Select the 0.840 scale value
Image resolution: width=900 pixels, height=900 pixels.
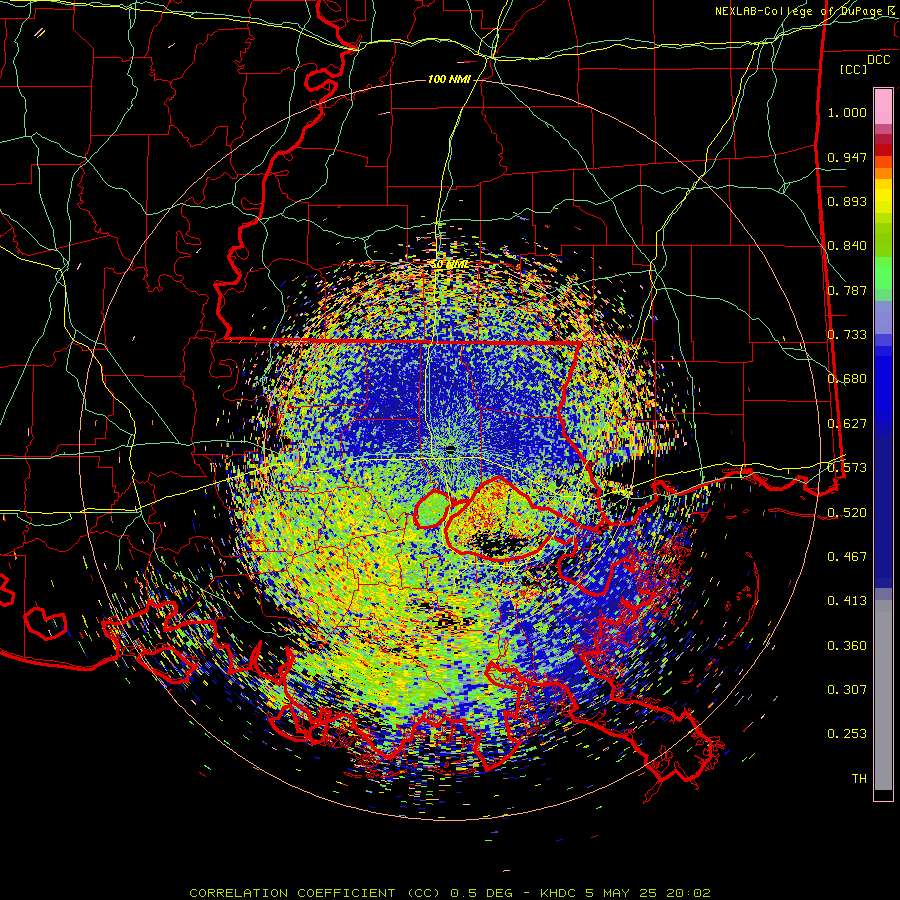pyautogui.click(x=847, y=246)
